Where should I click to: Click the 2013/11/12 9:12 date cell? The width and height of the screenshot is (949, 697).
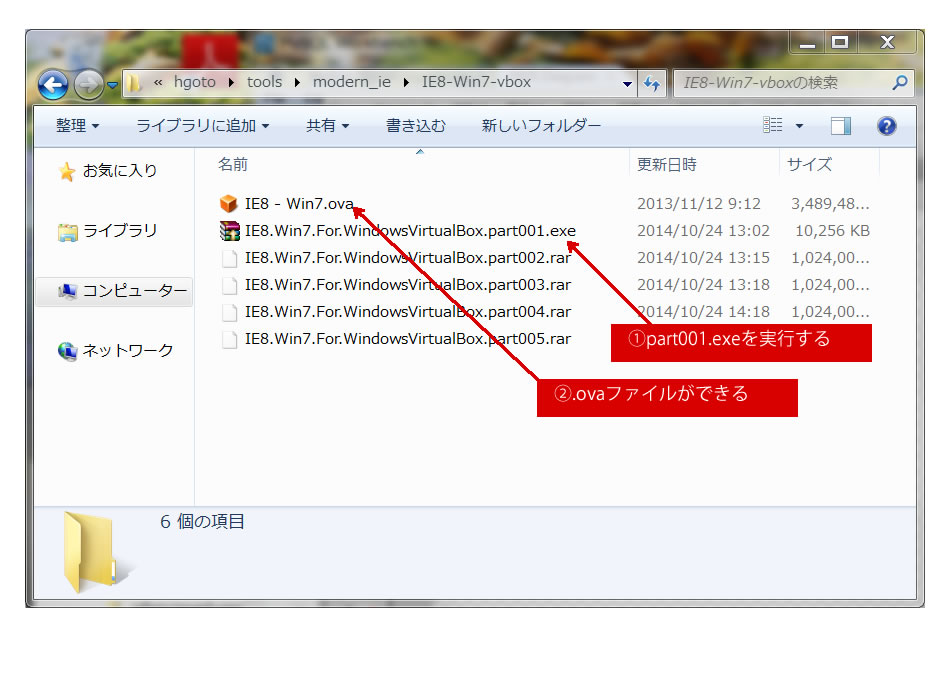(x=698, y=204)
